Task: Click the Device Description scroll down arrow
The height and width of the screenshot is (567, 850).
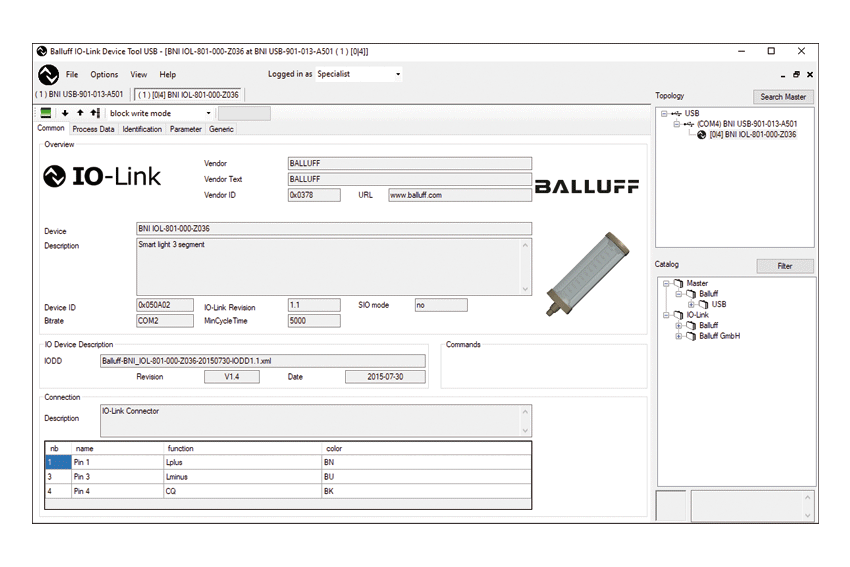Action: click(525, 289)
